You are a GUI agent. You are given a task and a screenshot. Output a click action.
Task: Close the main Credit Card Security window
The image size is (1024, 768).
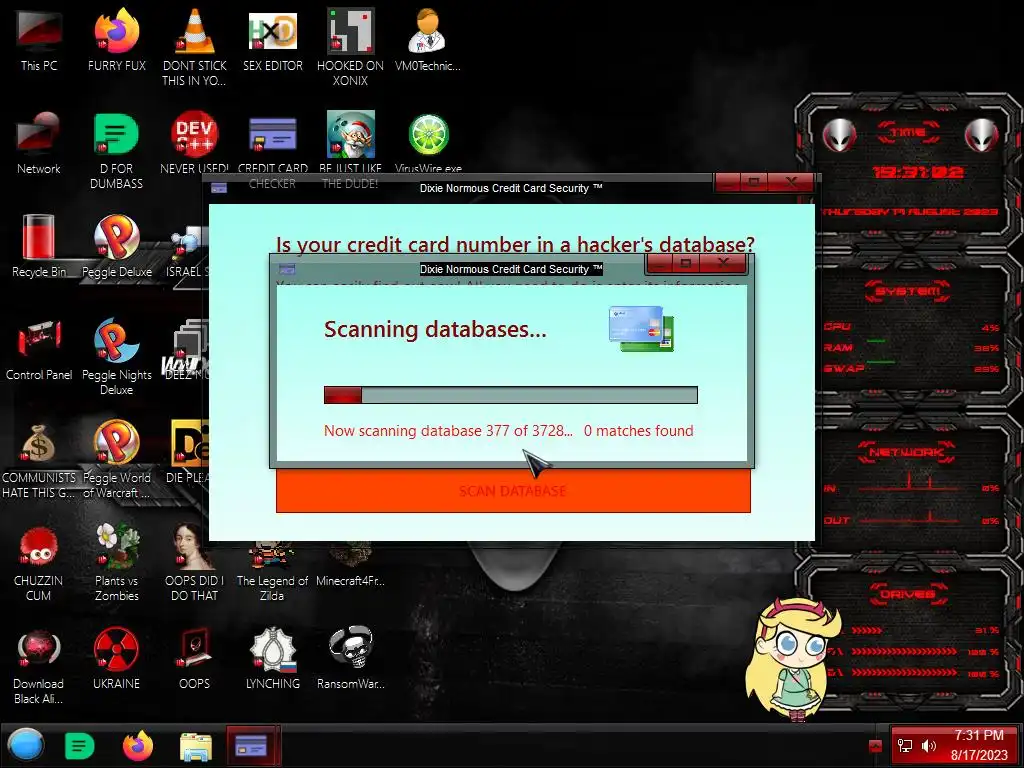pos(791,182)
